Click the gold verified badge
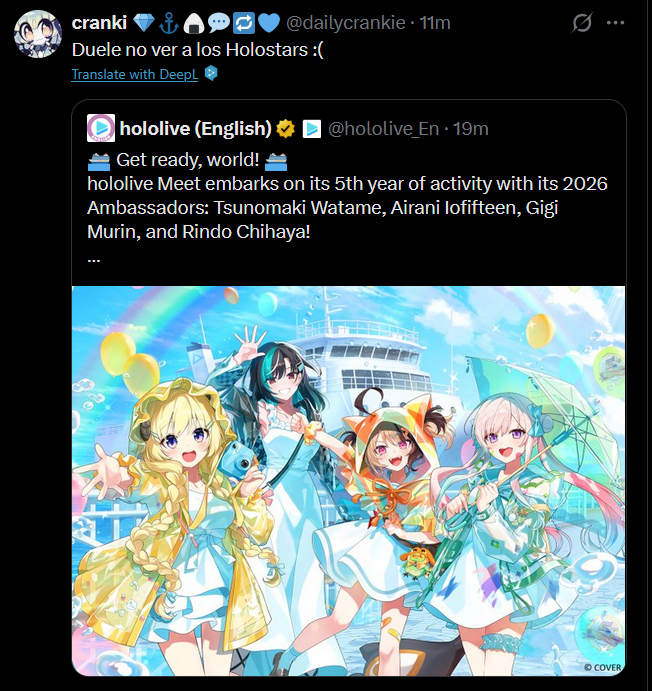This screenshot has width=652, height=691. (285, 129)
